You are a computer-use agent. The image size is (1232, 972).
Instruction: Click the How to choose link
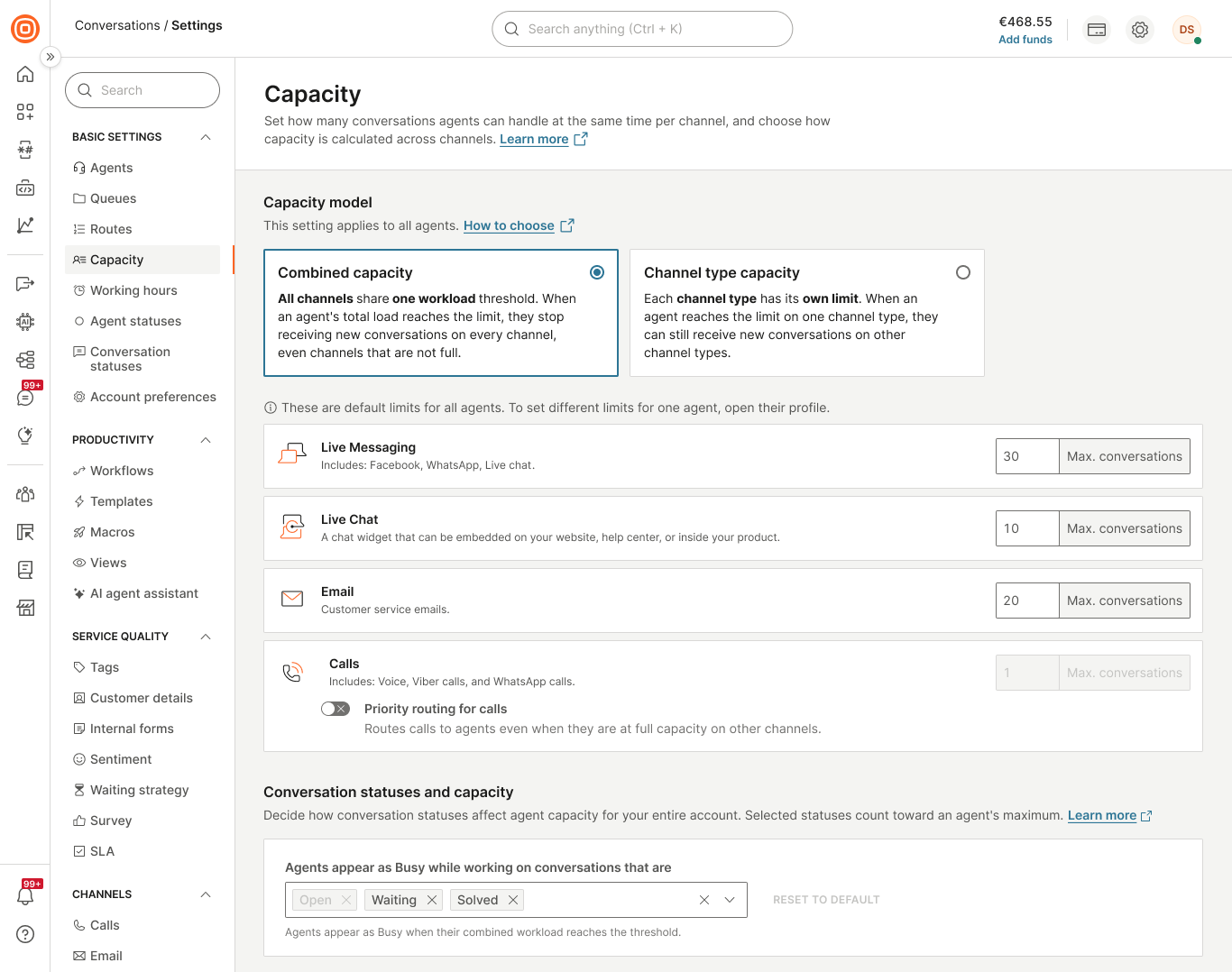pyautogui.click(x=509, y=225)
